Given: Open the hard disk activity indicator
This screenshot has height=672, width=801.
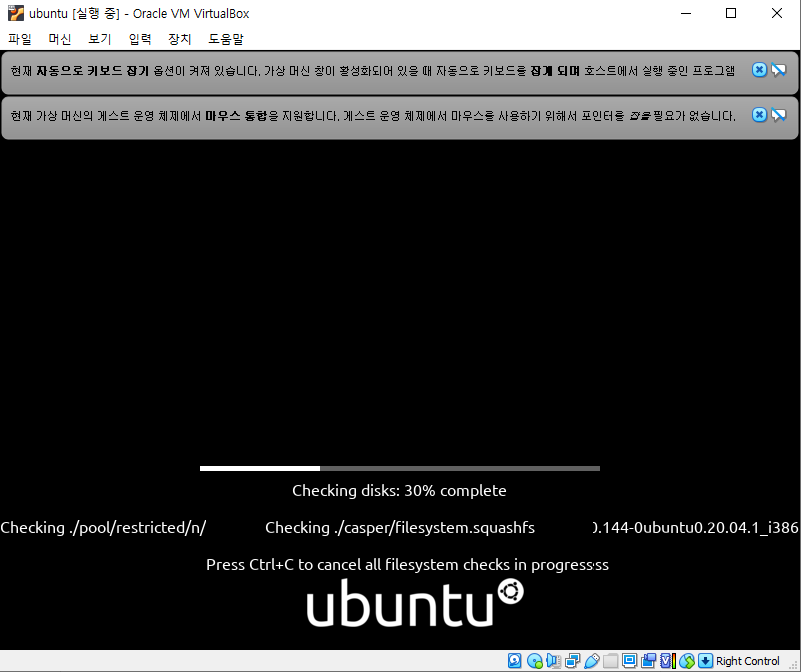Looking at the screenshot, I should [x=514, y=661].
